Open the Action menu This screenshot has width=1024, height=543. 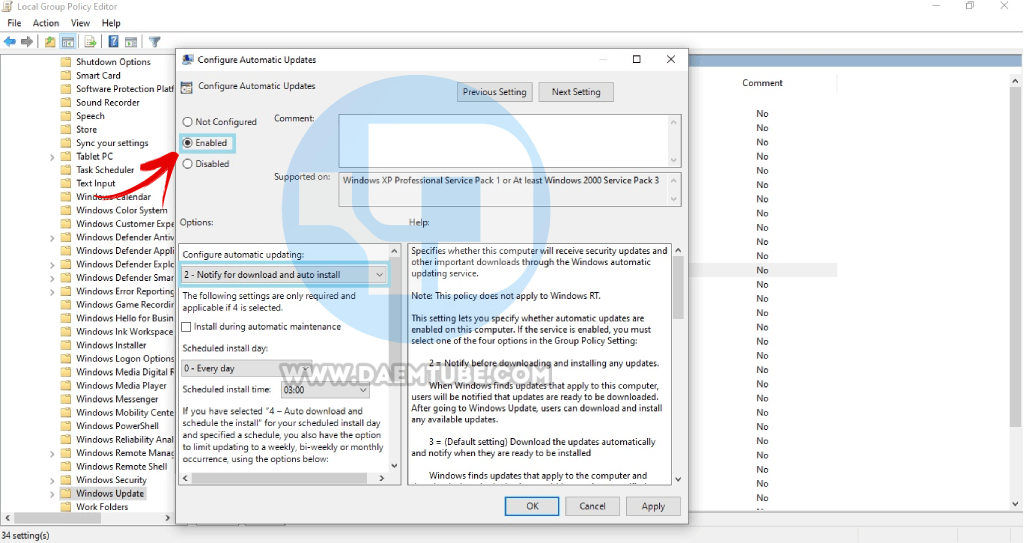(46, 23)
